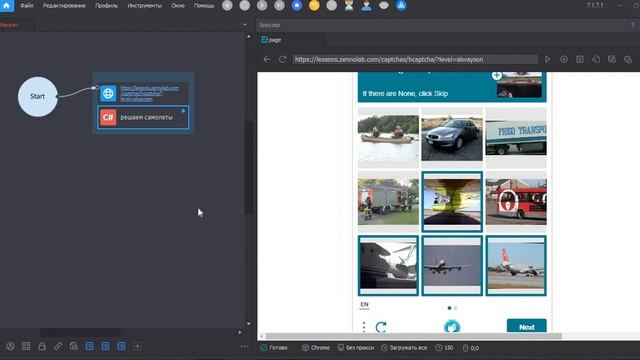This screenshot has width=640, height=360.
Task: Click the circular icon in bottom-left toolbar
Action: coord(10,347)
